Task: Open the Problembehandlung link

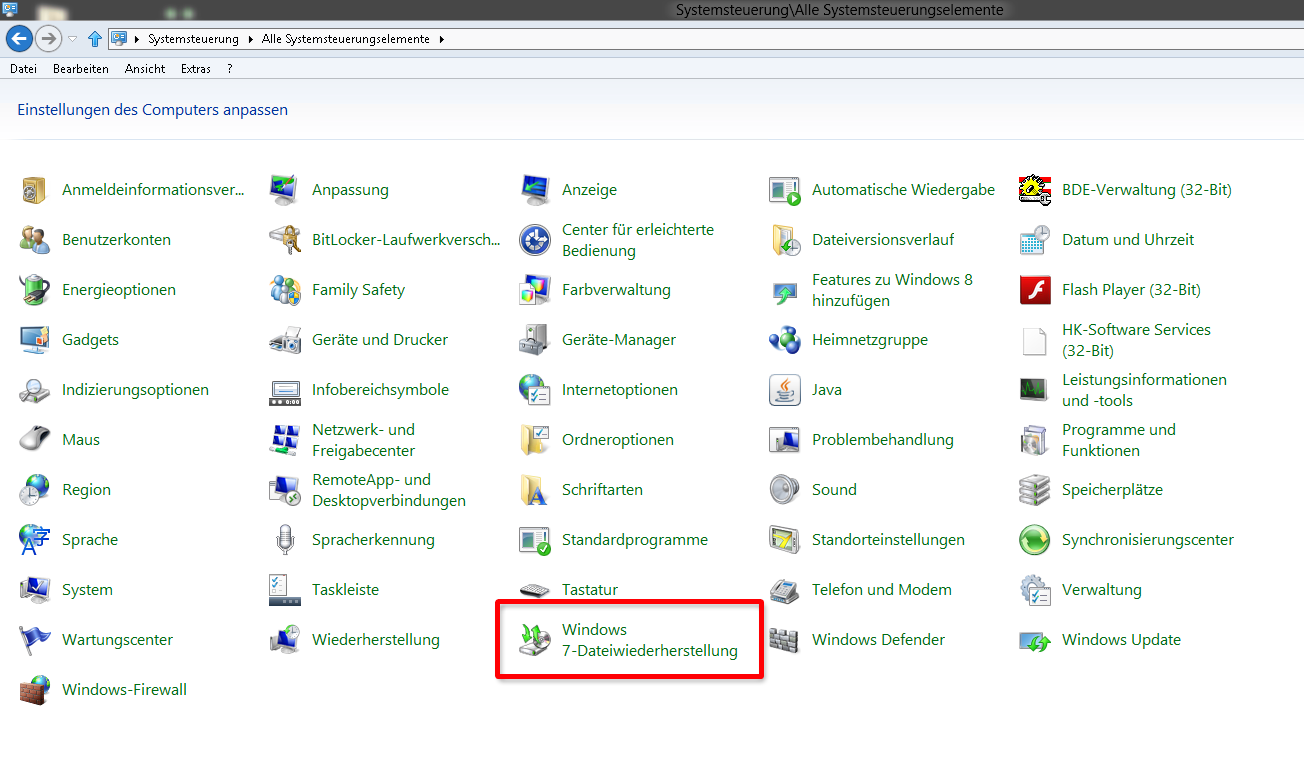Action: pos(883,440)
